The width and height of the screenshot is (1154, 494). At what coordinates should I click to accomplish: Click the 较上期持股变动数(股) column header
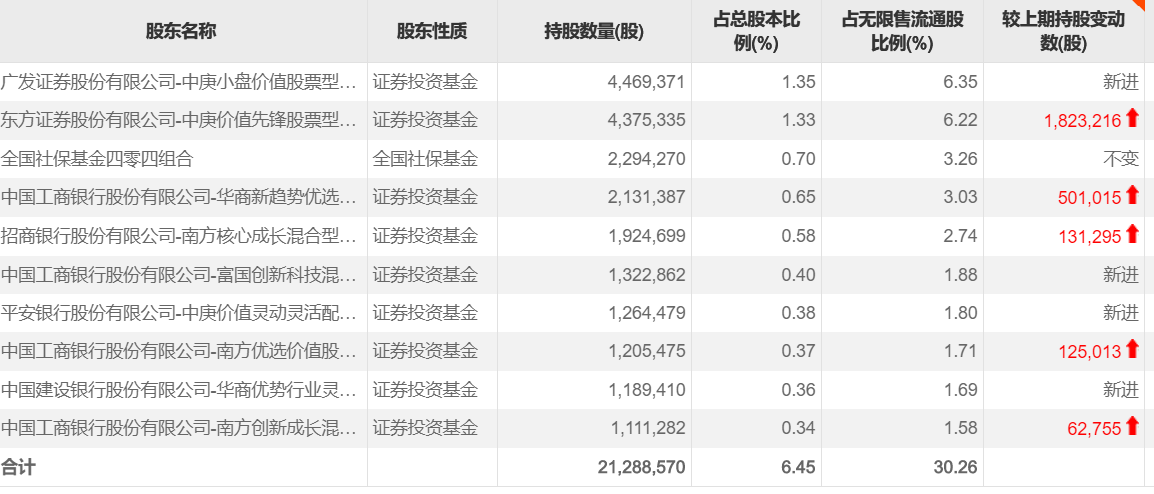1062,31
